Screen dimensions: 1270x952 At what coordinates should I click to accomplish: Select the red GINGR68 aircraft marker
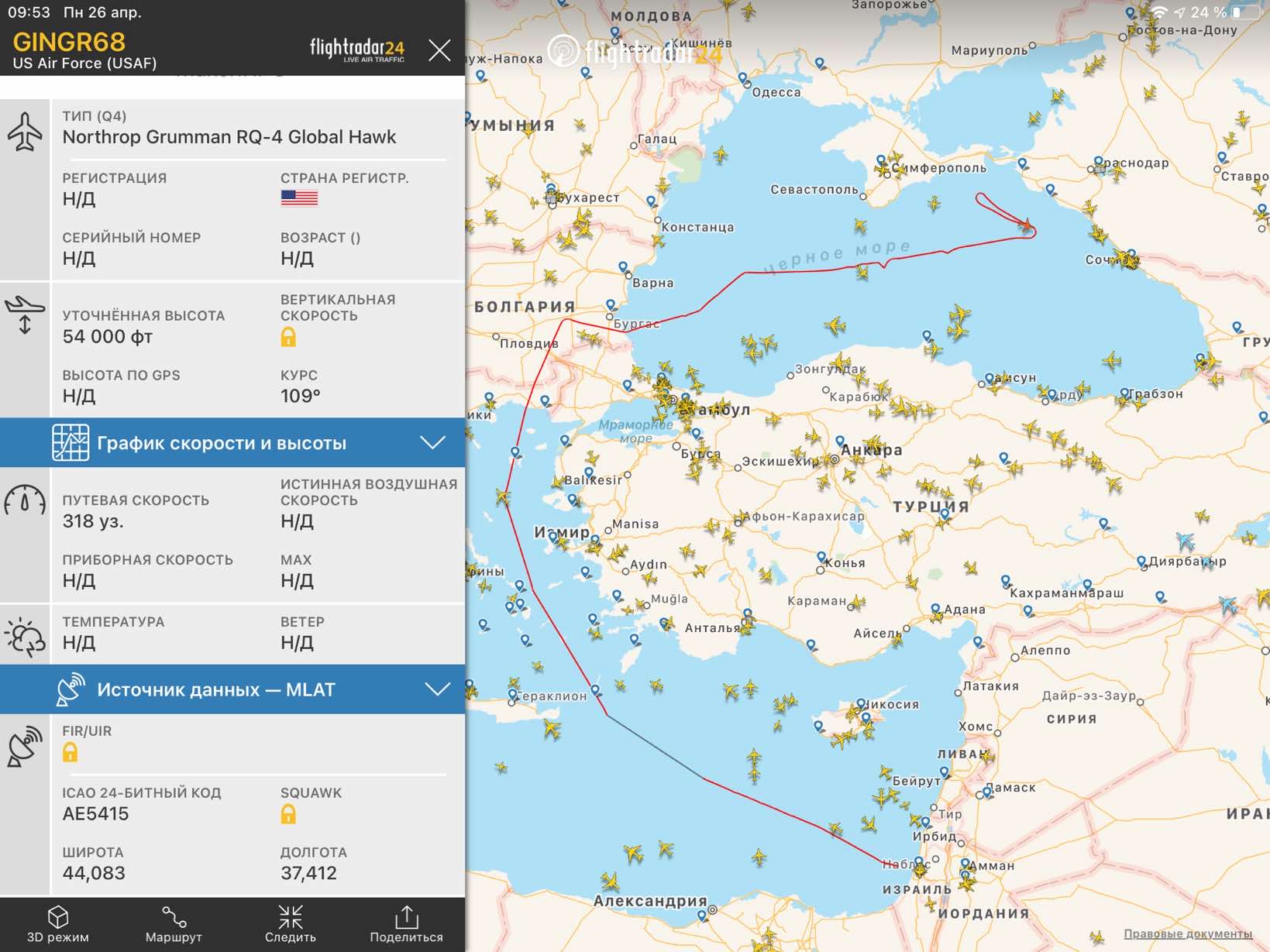[x=1026, y=226]
